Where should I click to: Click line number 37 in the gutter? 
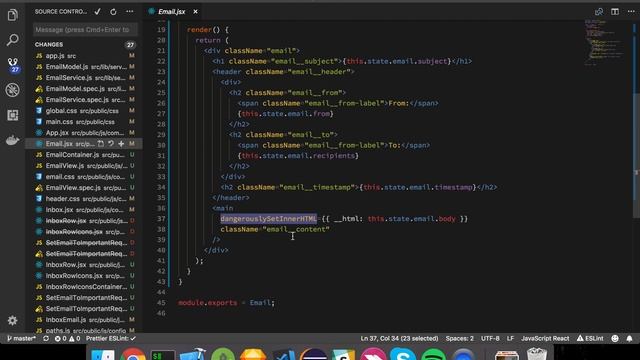pyautogui.click(x=161, y=219)
